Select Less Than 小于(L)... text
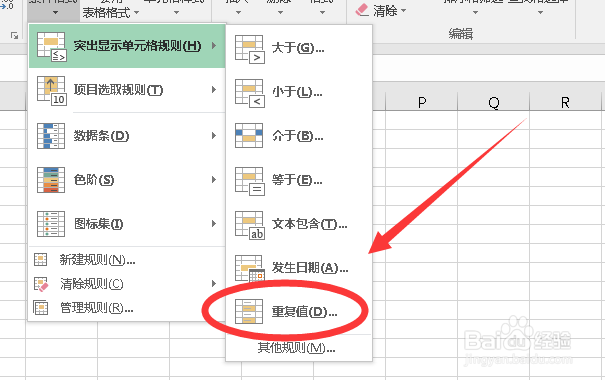 coord(297,92)
